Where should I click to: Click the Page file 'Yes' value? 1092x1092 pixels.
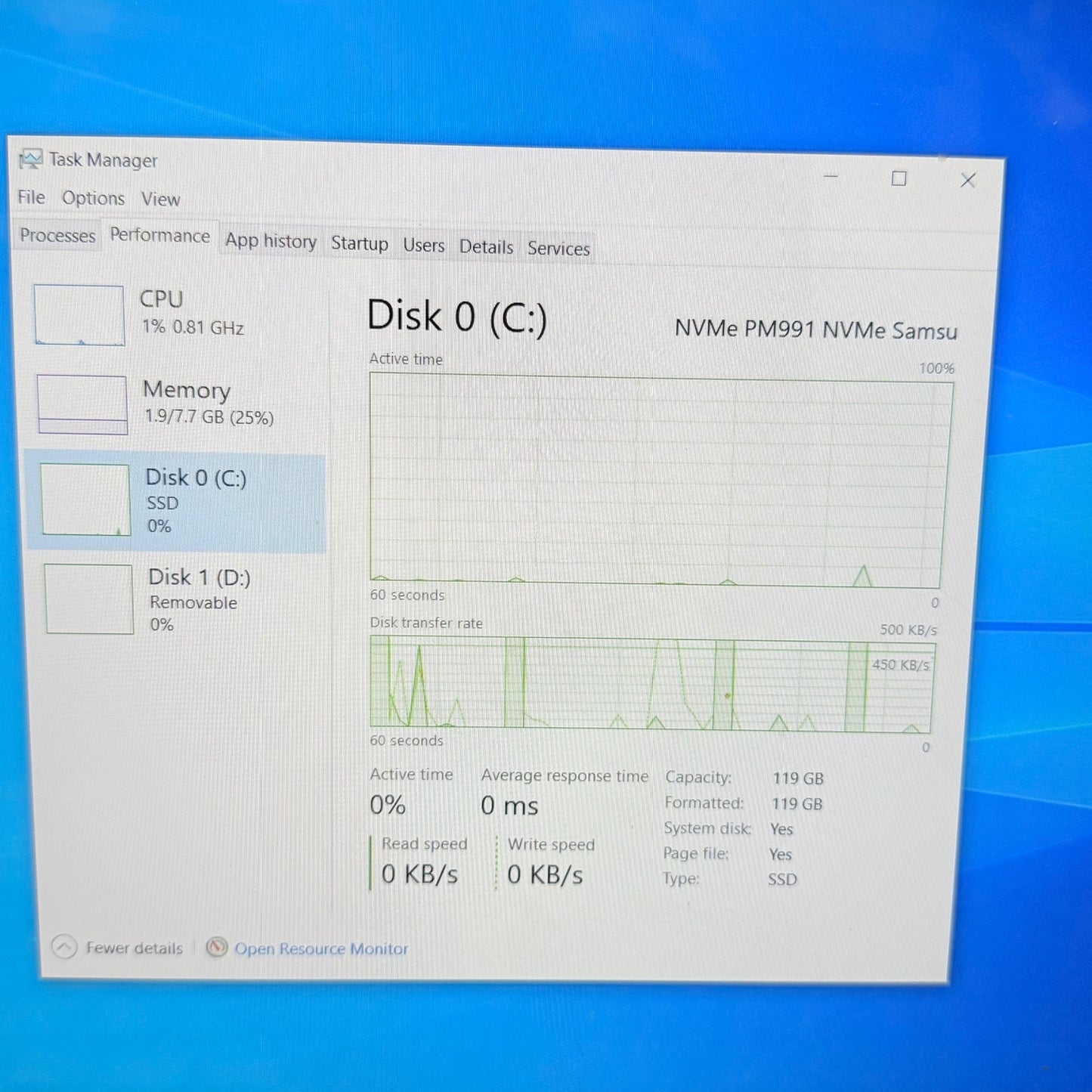tap(781, 854)
